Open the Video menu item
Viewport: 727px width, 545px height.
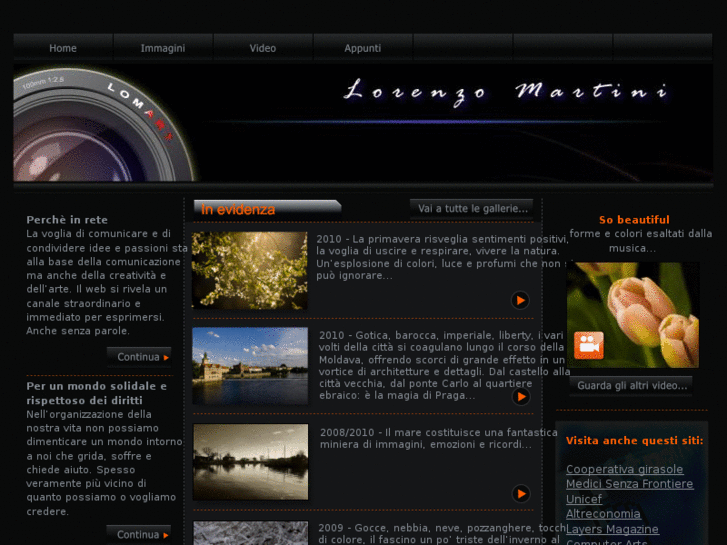pyautogui.click(x=262, y=48)
